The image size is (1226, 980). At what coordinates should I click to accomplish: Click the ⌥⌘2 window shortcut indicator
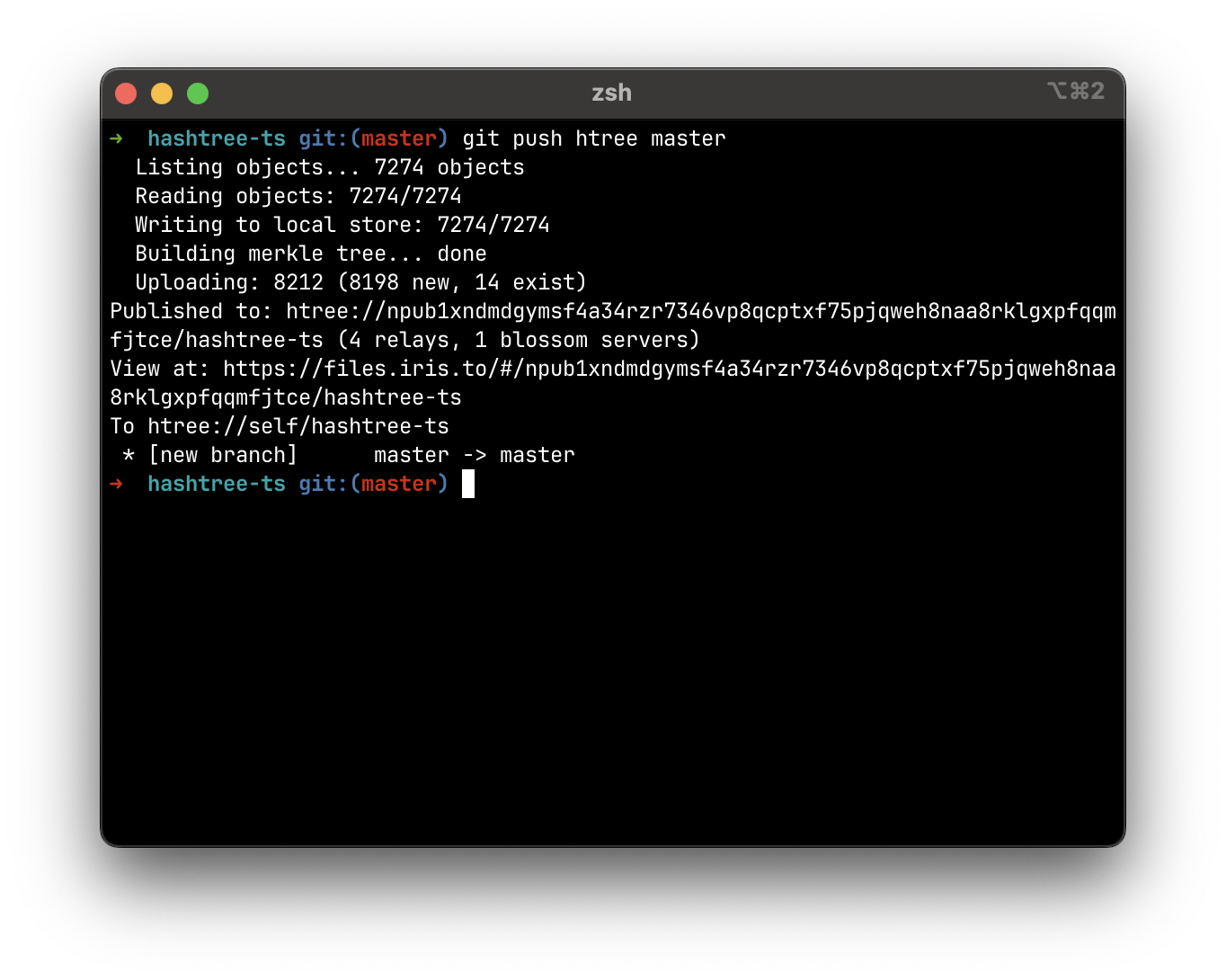pos(1075,91)
